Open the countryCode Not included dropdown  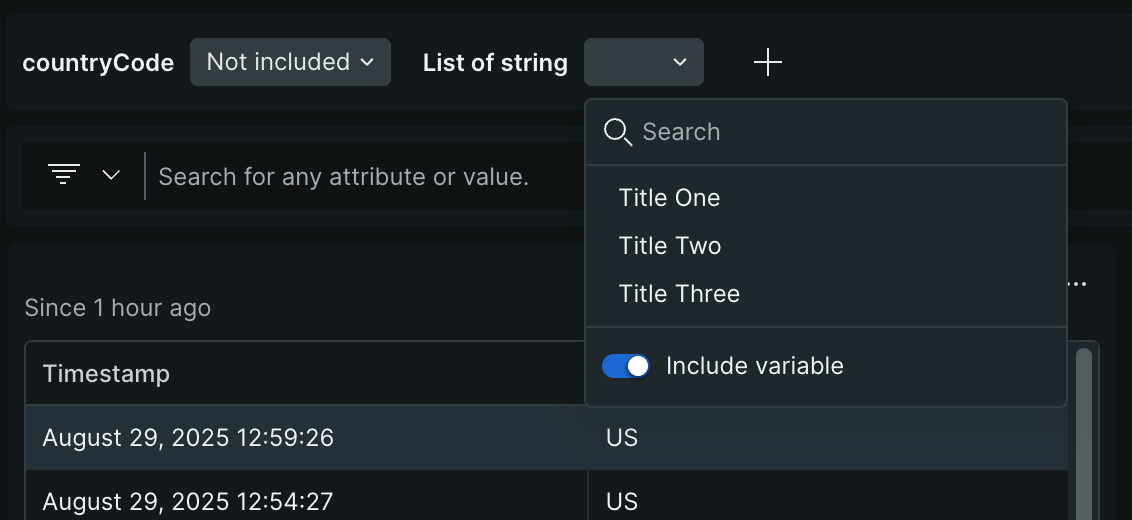click(290, 62)
